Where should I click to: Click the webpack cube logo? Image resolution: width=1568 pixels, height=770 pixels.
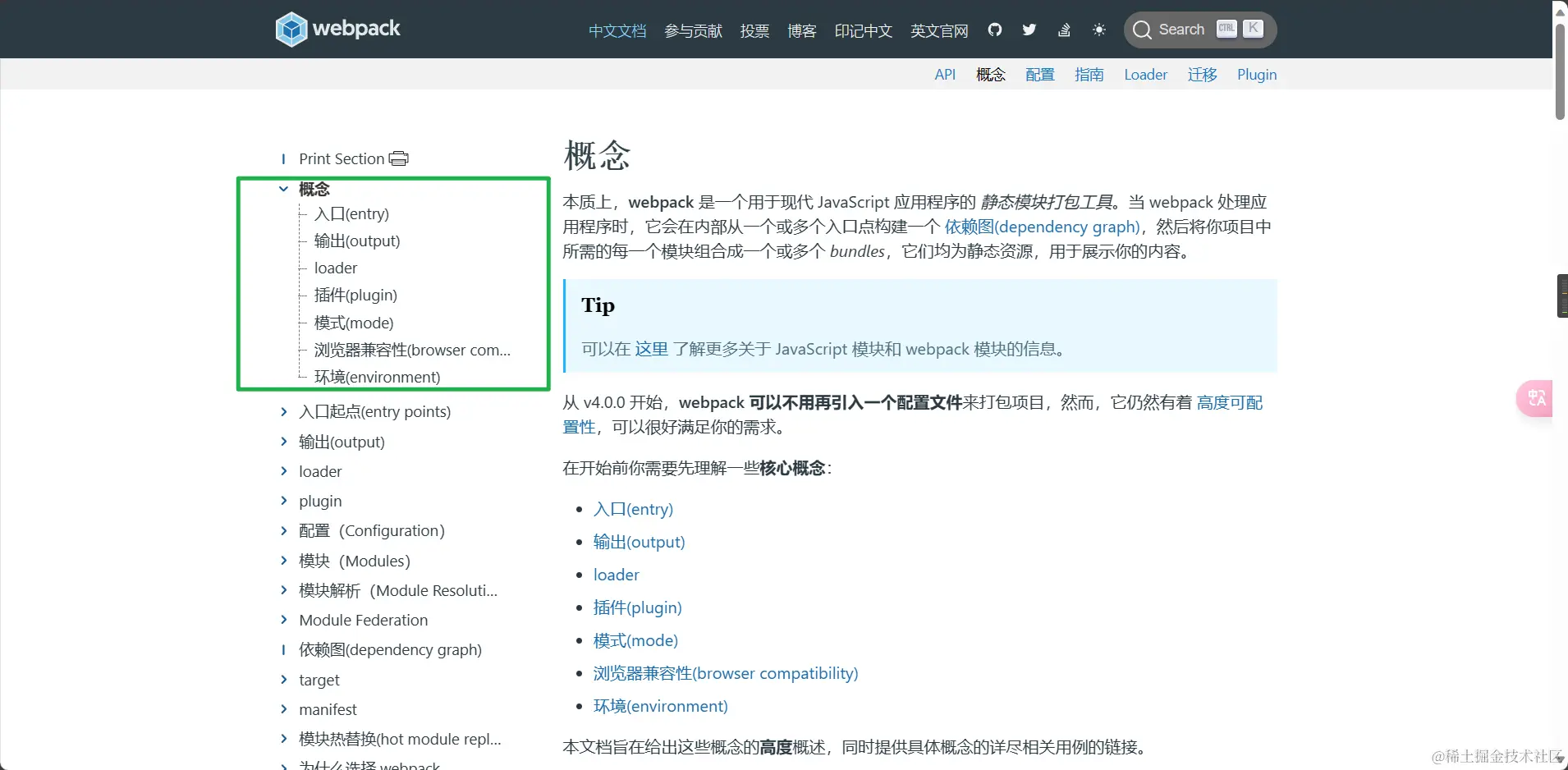[x=291, y=30]
